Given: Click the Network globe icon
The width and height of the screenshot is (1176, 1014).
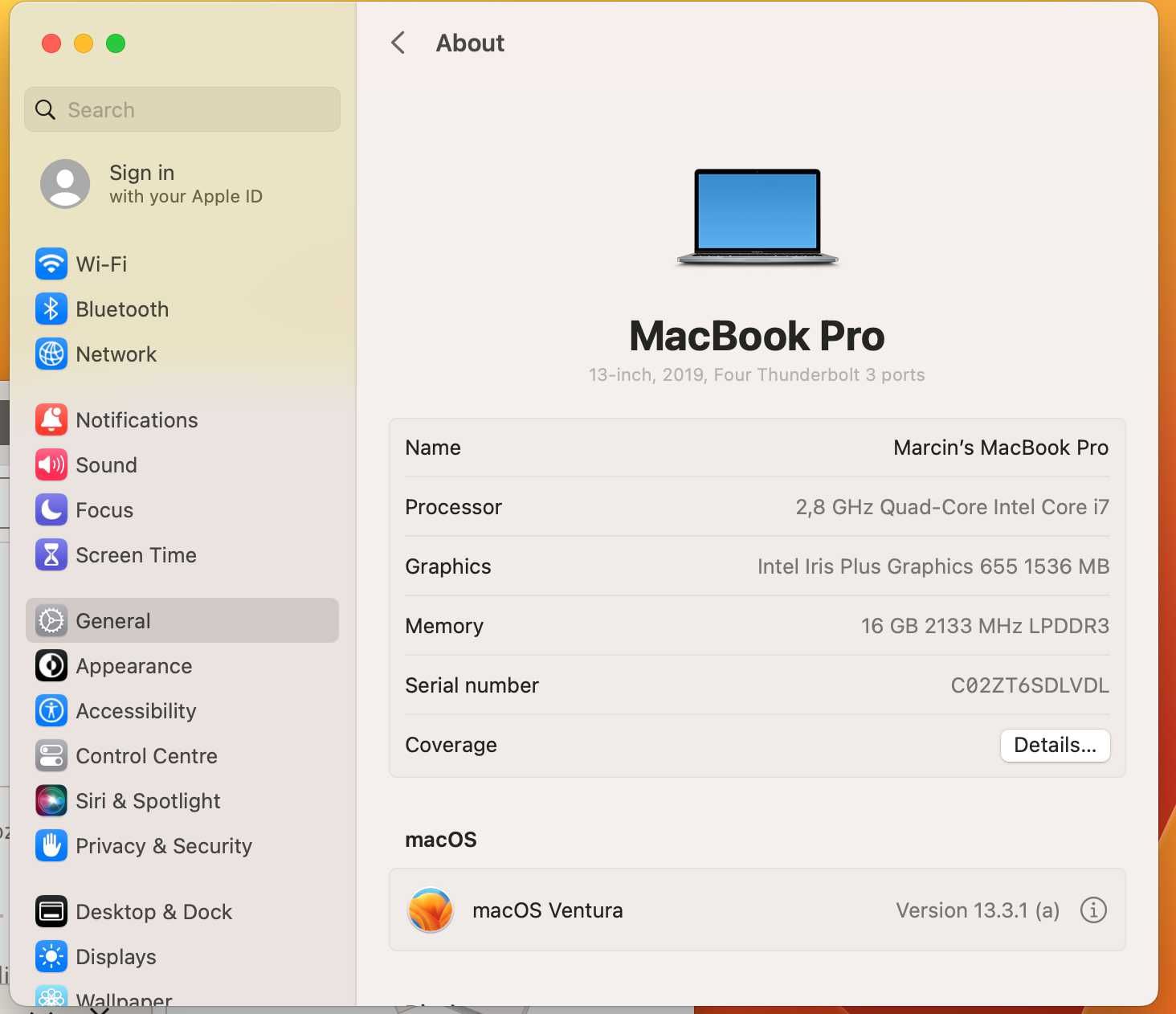Looking at the screenshot, I should [51, 354].
